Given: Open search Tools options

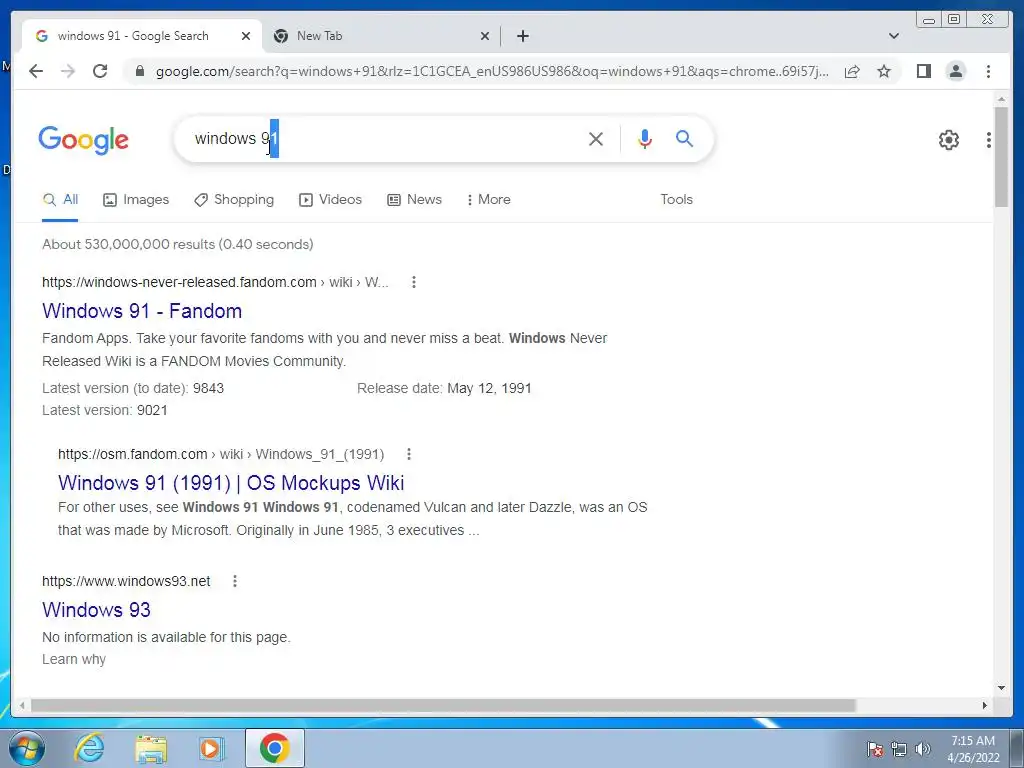Looking at the screenshot, I should click(x=676, y=199).
